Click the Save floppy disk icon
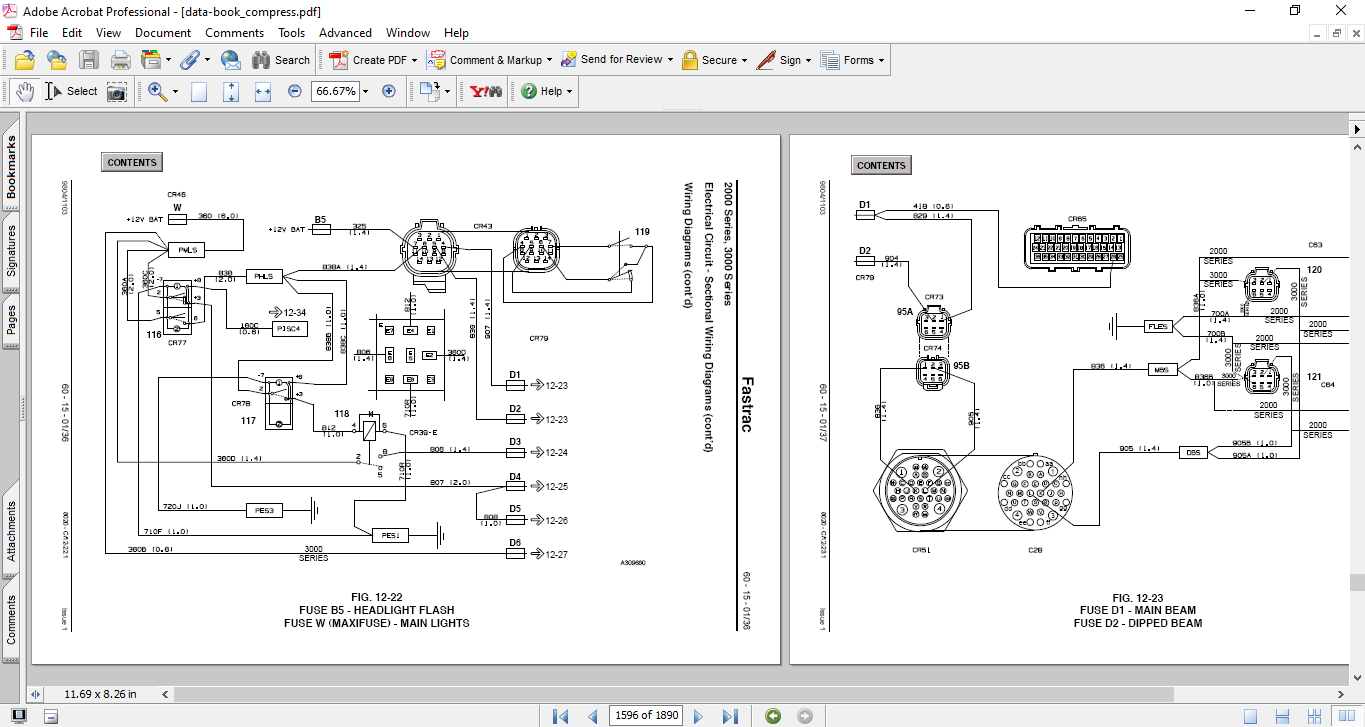Screen dimensions: 1365x727 point(89,60)
